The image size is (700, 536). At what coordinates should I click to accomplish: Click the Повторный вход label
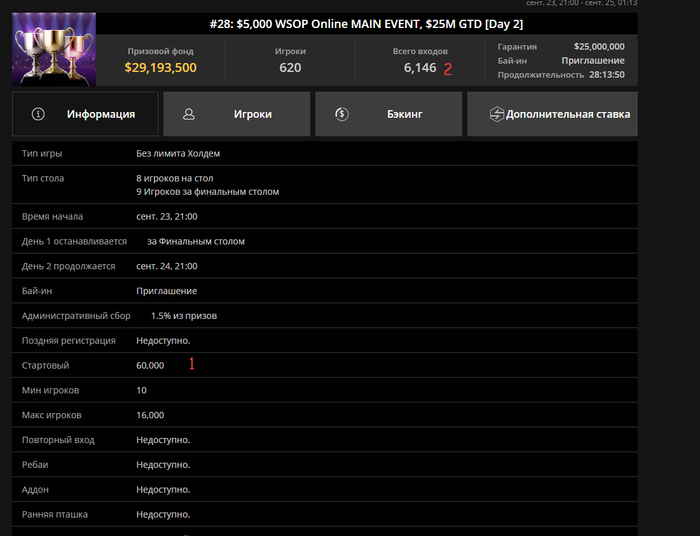coord(58,440)
